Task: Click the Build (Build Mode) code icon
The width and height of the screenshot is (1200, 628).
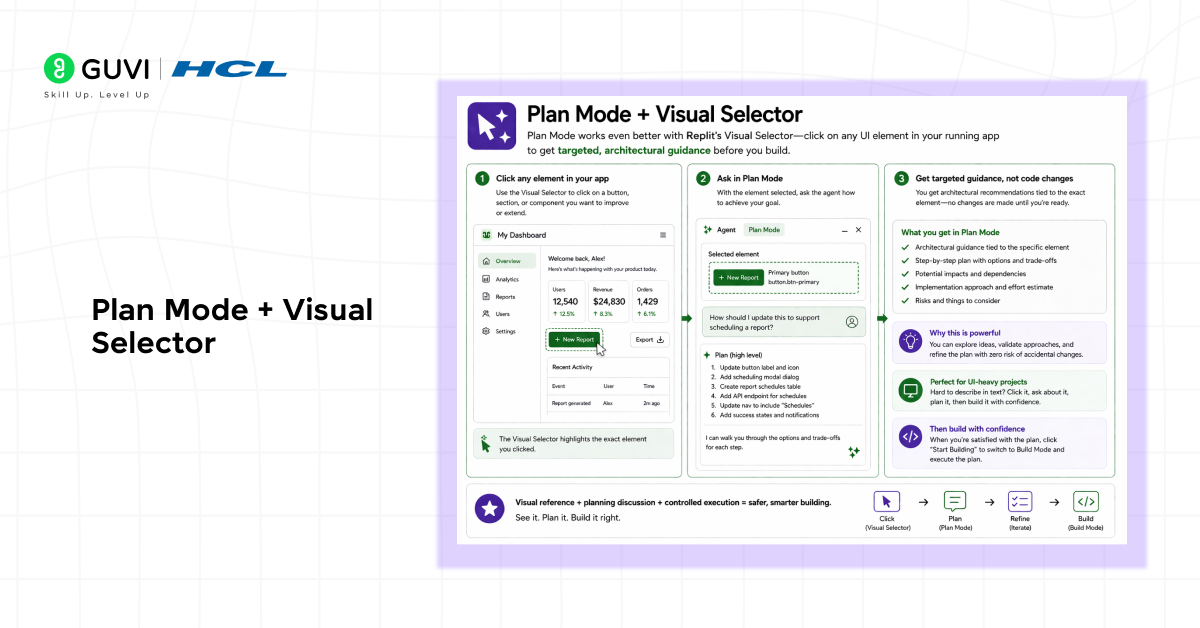Action: pyautogui.click(x=1085, y=502)
